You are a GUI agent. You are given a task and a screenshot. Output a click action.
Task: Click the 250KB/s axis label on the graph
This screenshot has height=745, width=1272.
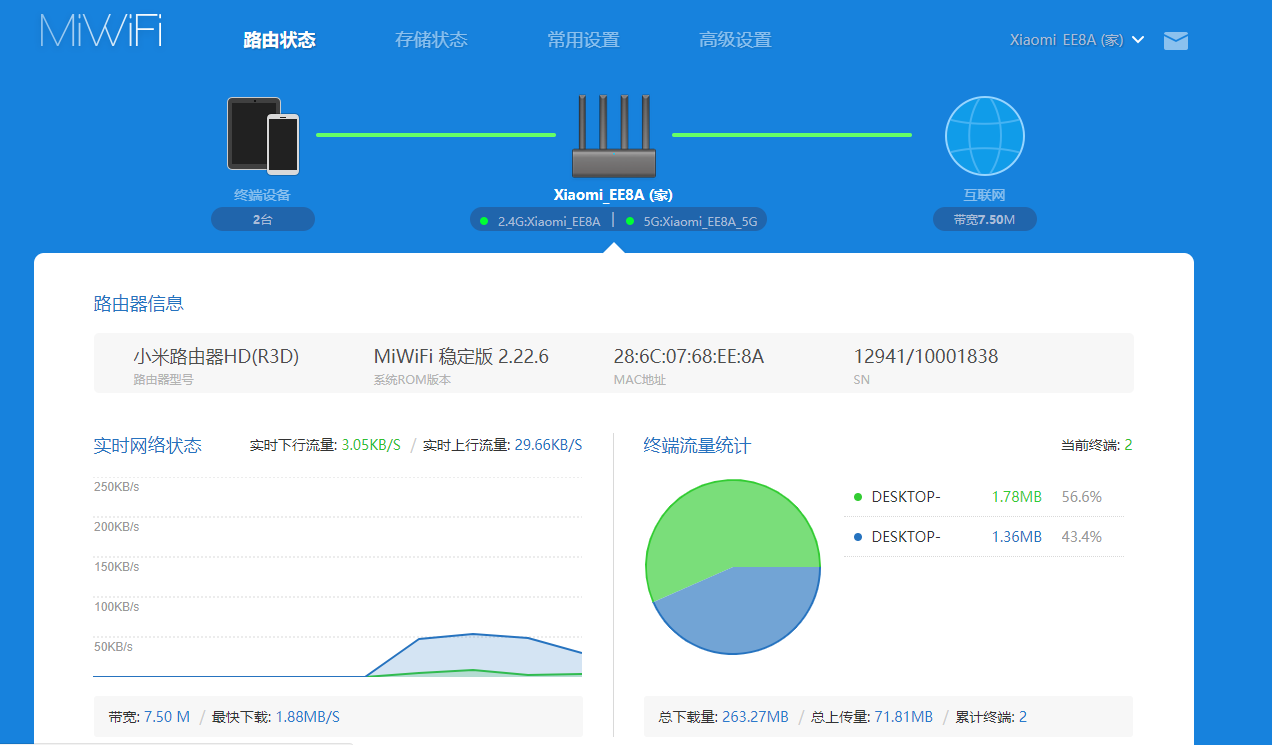[117, 487]
